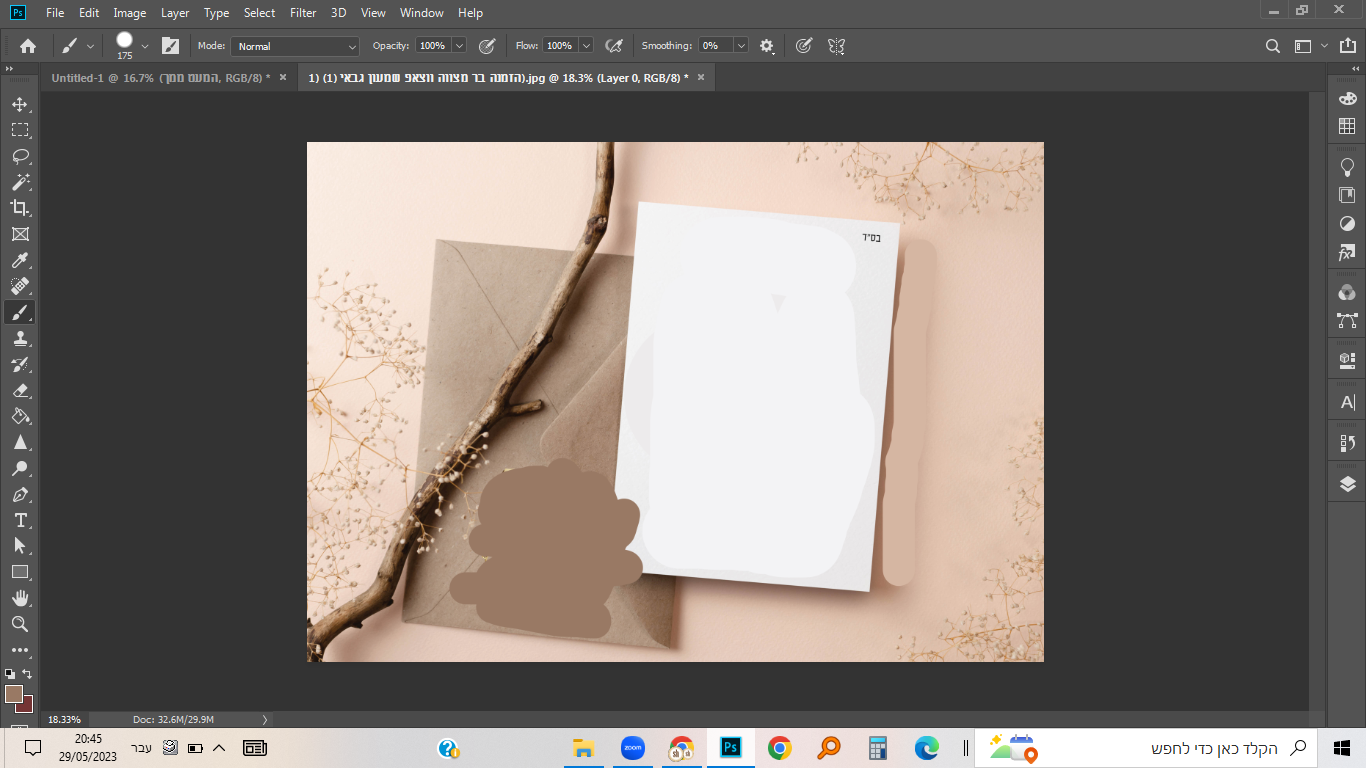
Task: Click the Home button in options bar
Action: click(28, 46)
